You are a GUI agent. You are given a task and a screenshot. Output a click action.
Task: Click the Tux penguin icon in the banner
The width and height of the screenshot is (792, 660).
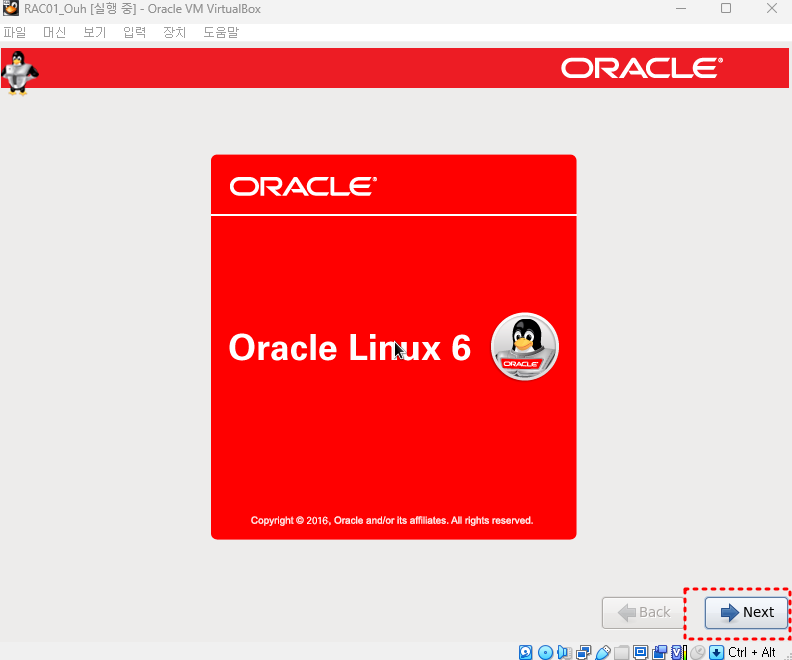[x=19, y=73]
